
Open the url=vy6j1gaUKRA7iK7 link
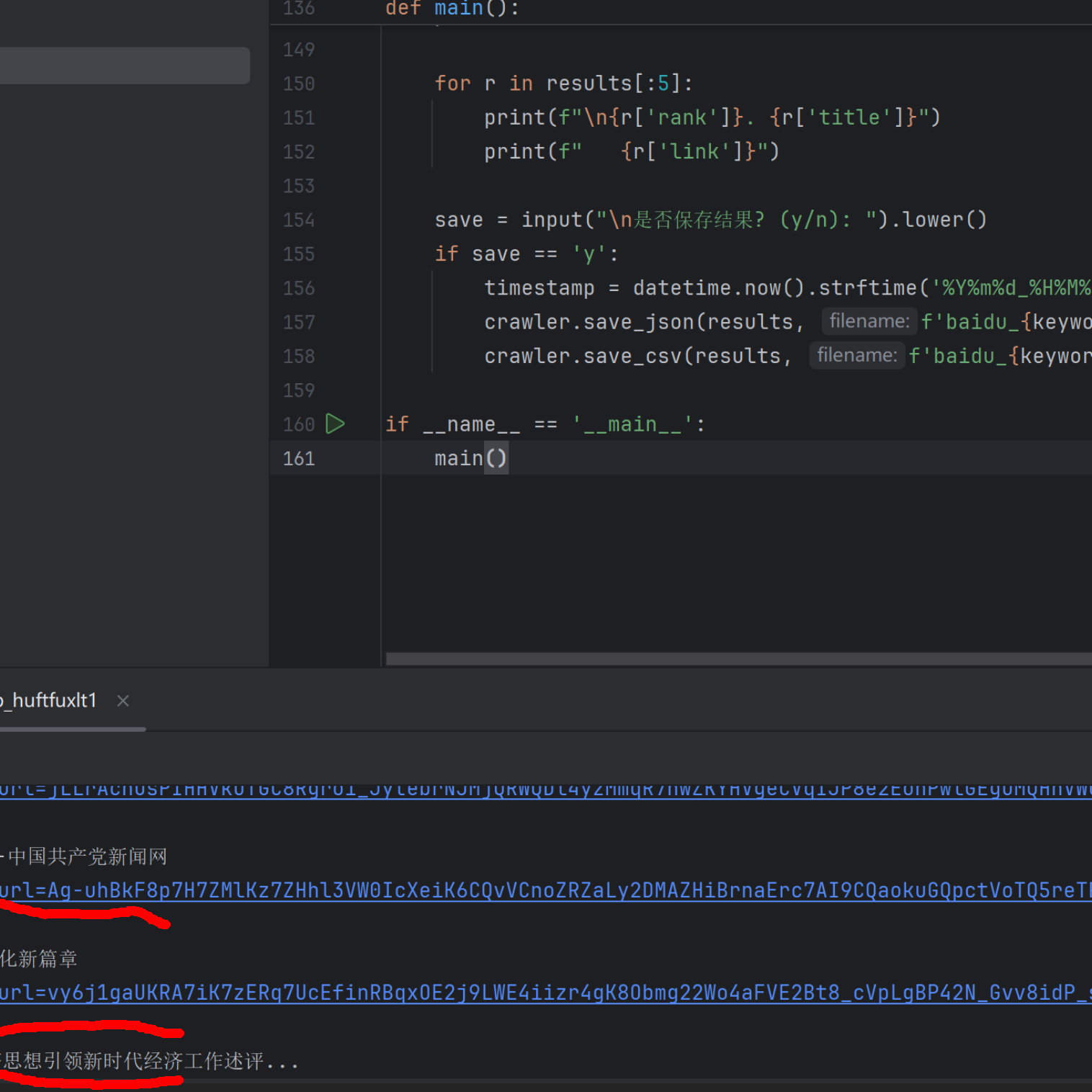[x=546, y=993]
